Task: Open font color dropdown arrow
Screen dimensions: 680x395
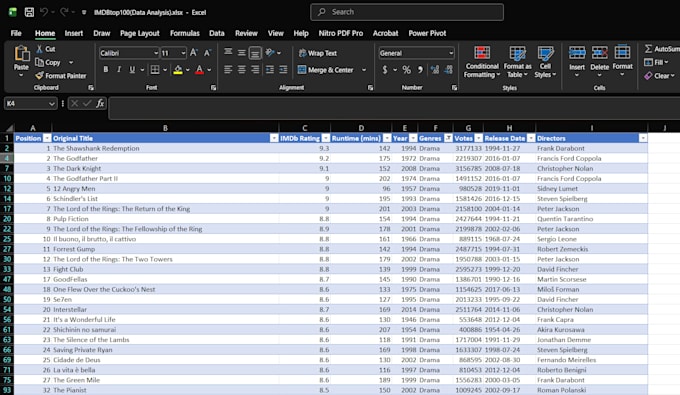Action: point(209,70)
